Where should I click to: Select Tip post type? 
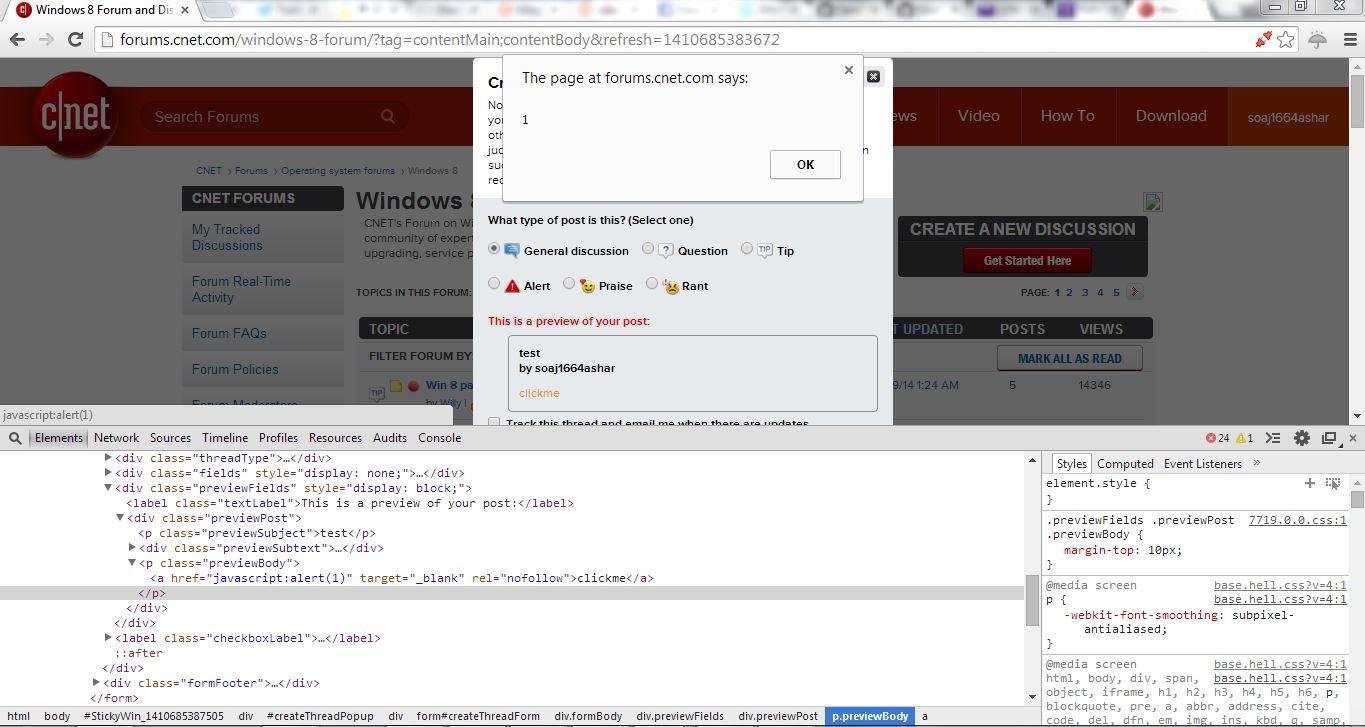747,248
